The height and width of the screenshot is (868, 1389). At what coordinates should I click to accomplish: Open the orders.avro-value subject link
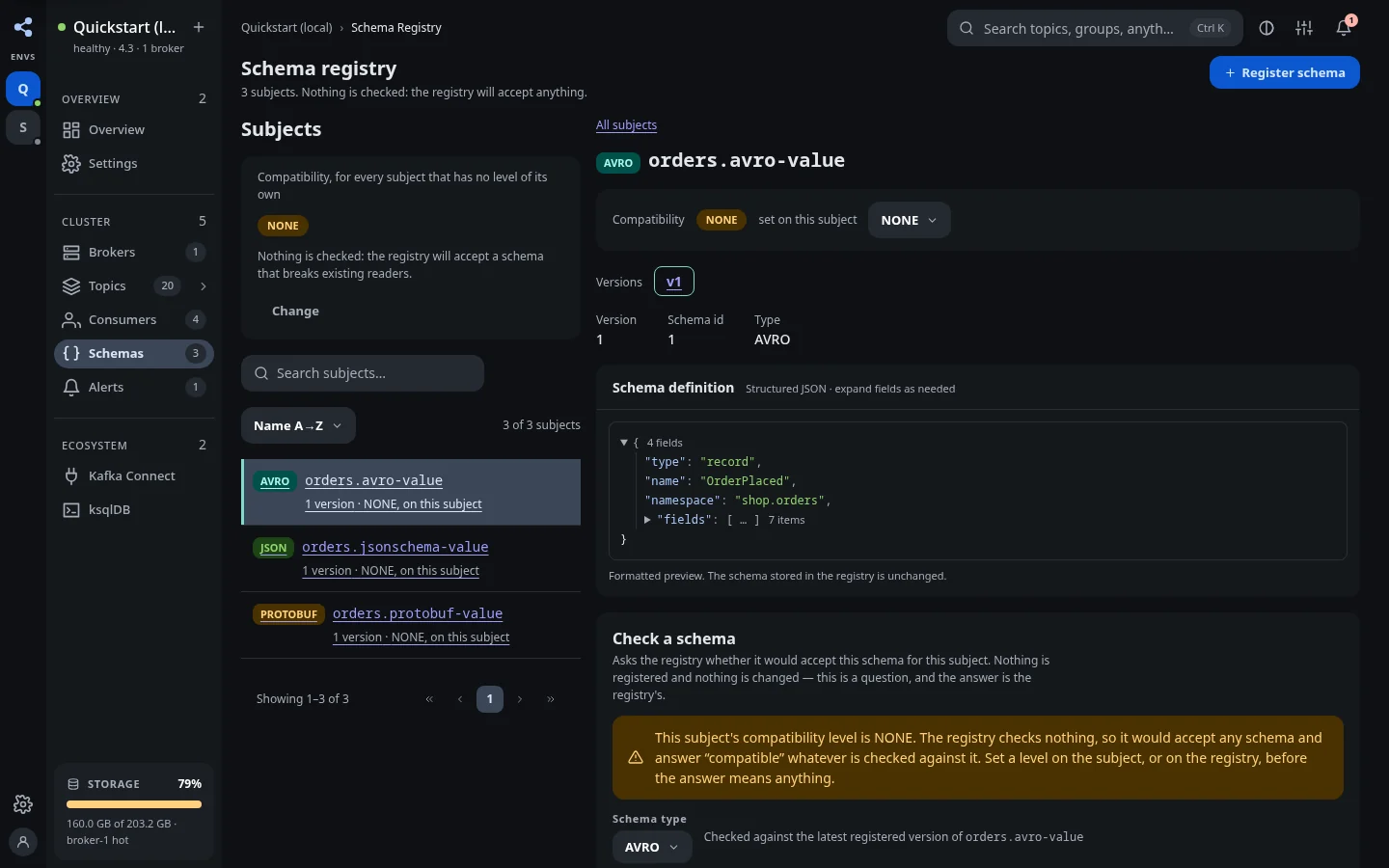coord(374,480)
